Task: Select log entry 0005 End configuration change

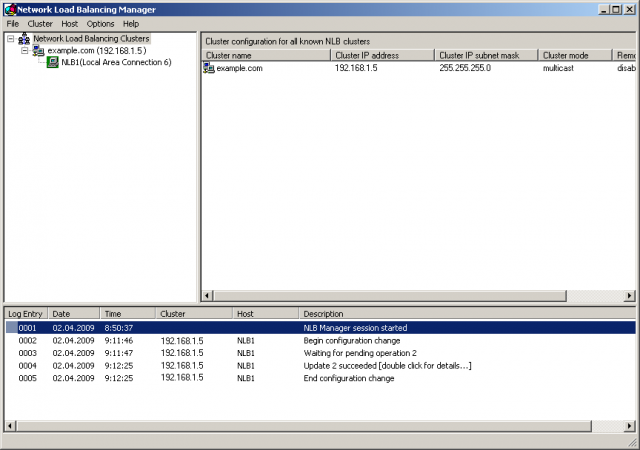Action: [x=320, y=378]
